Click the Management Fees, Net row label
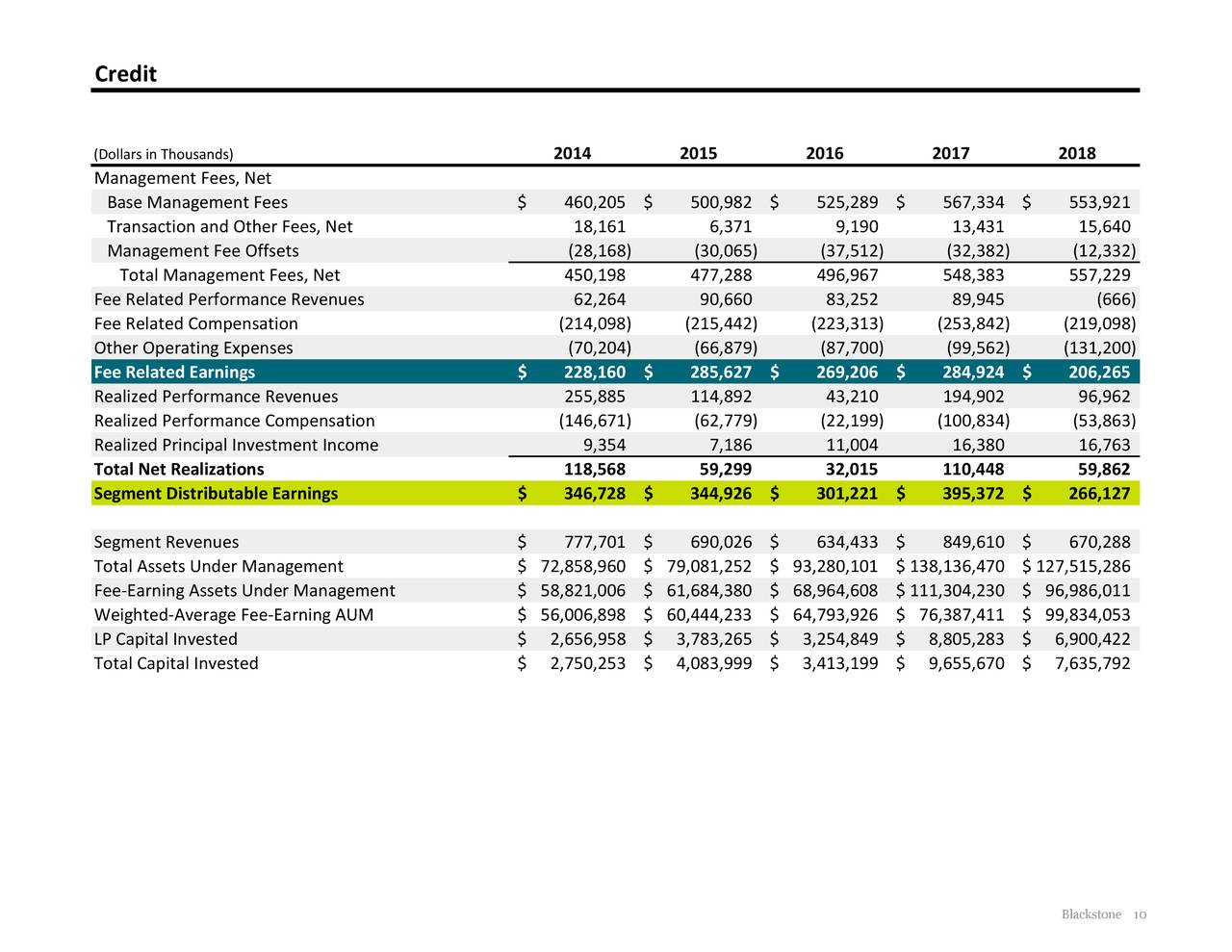Screen dimensions: 1232x952 click(x=182, y=177)
